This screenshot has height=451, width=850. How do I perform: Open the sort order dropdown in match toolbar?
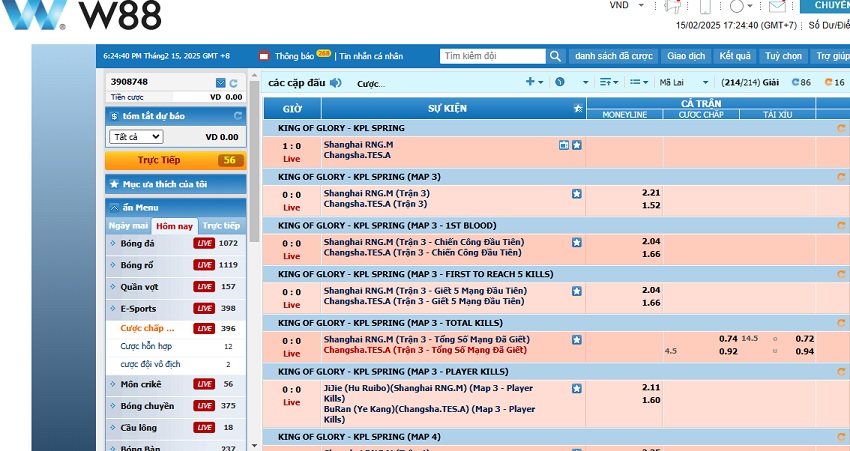coord(609,82)
